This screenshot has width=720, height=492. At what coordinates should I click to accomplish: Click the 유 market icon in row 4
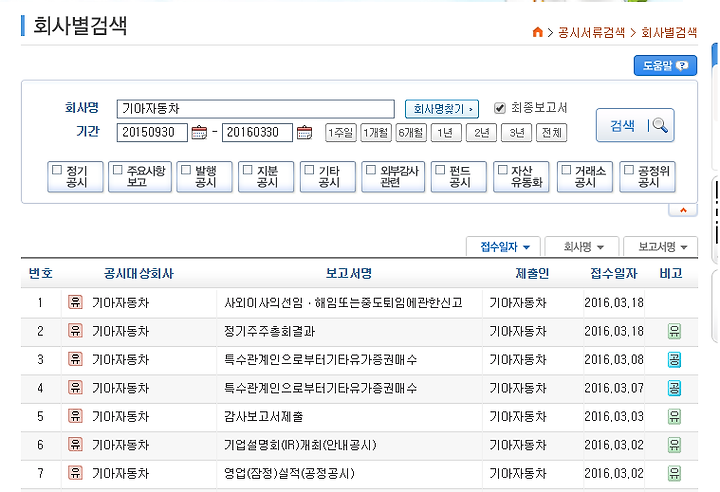pos(75,388)
